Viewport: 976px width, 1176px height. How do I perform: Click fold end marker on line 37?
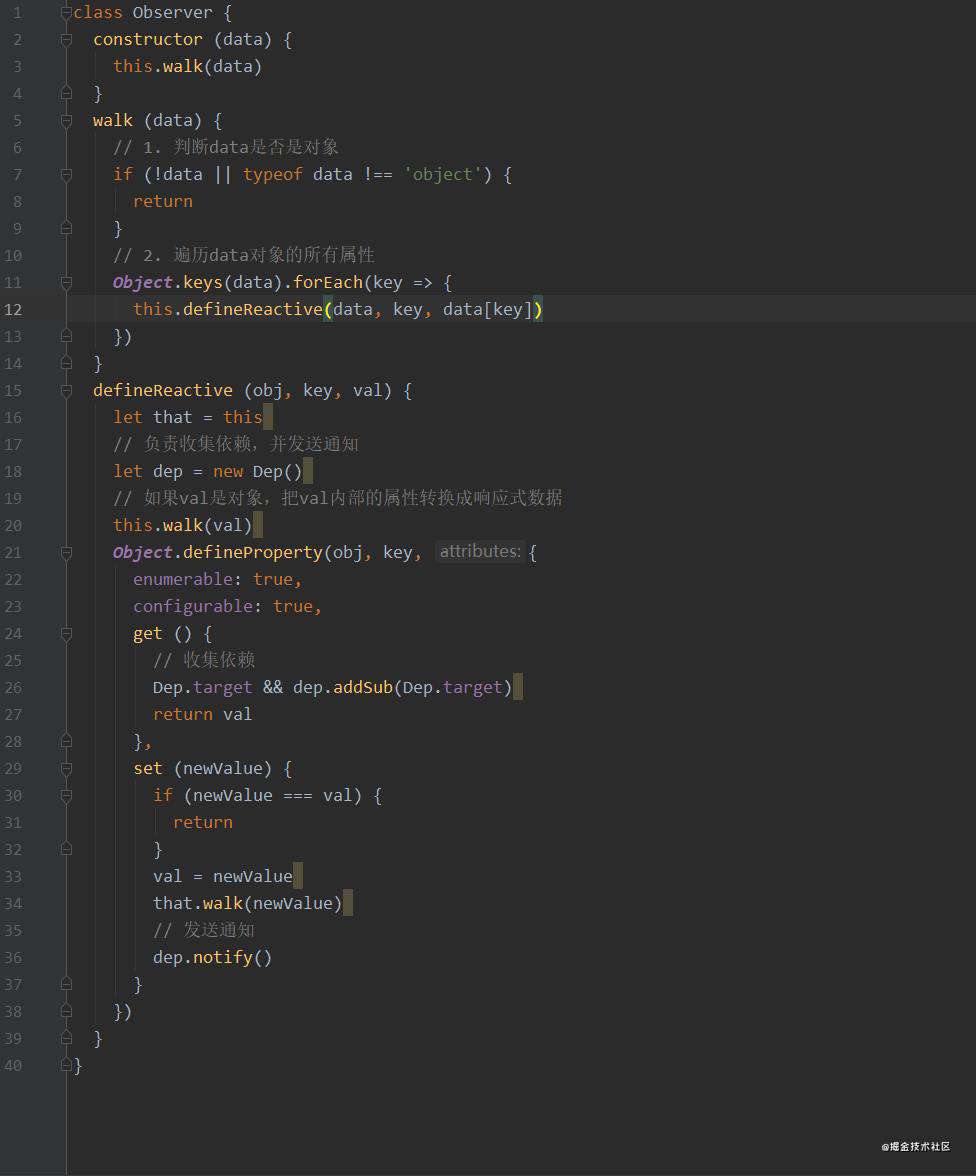point(66,985)
